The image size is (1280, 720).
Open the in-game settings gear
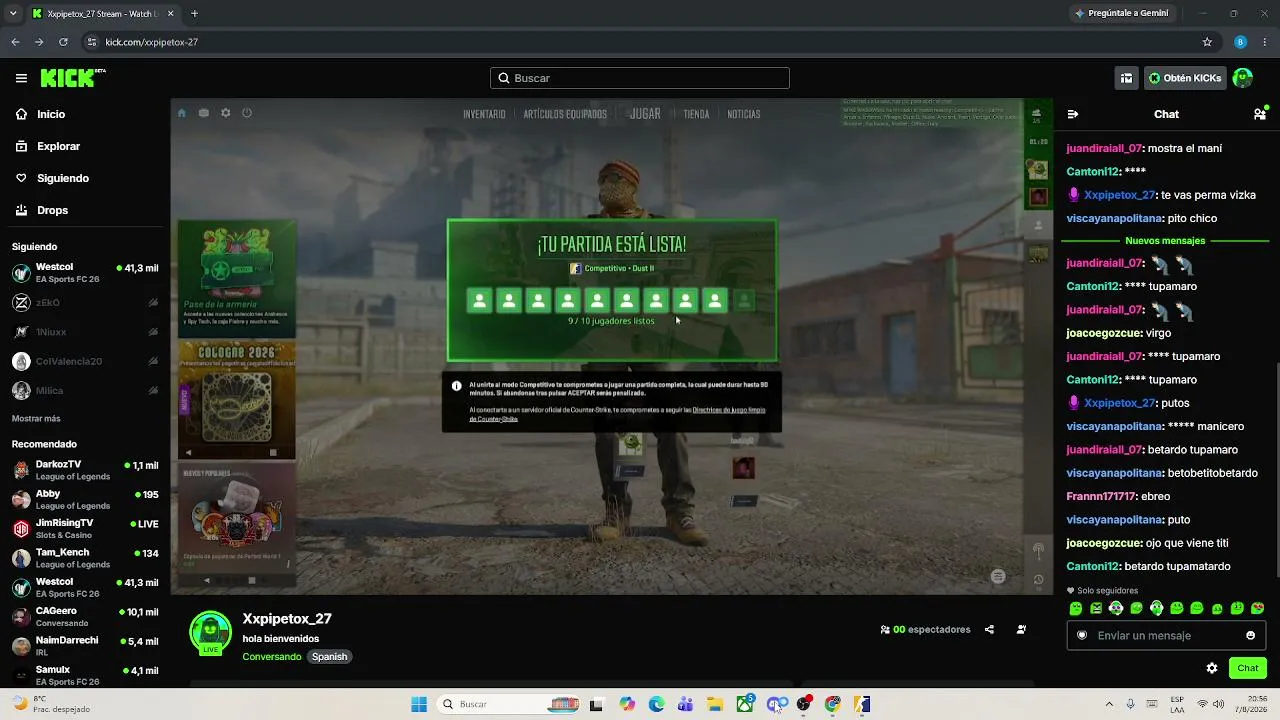226,113
